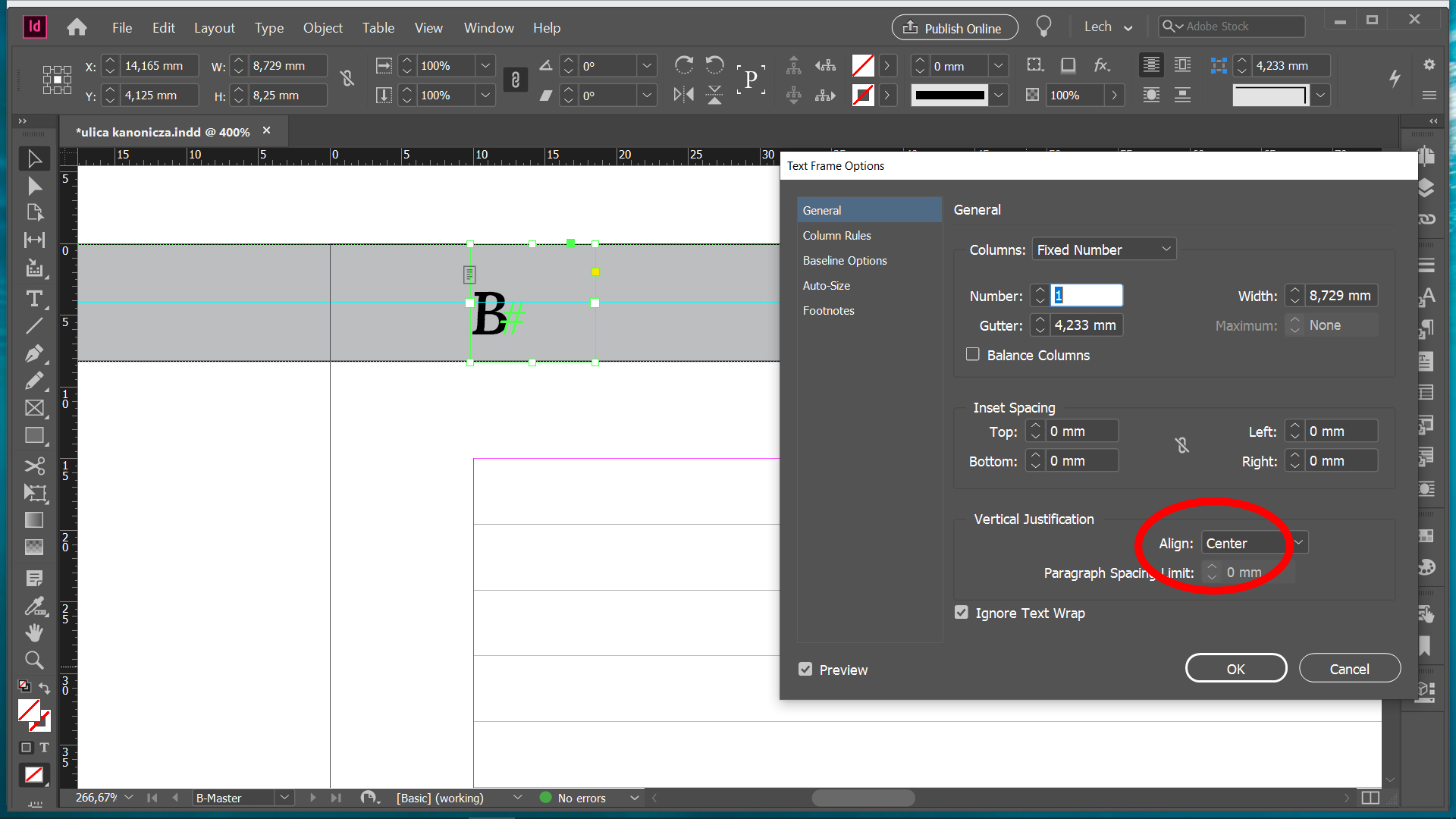Open the Columns Fixed Number dropdown

(1103, 249)
